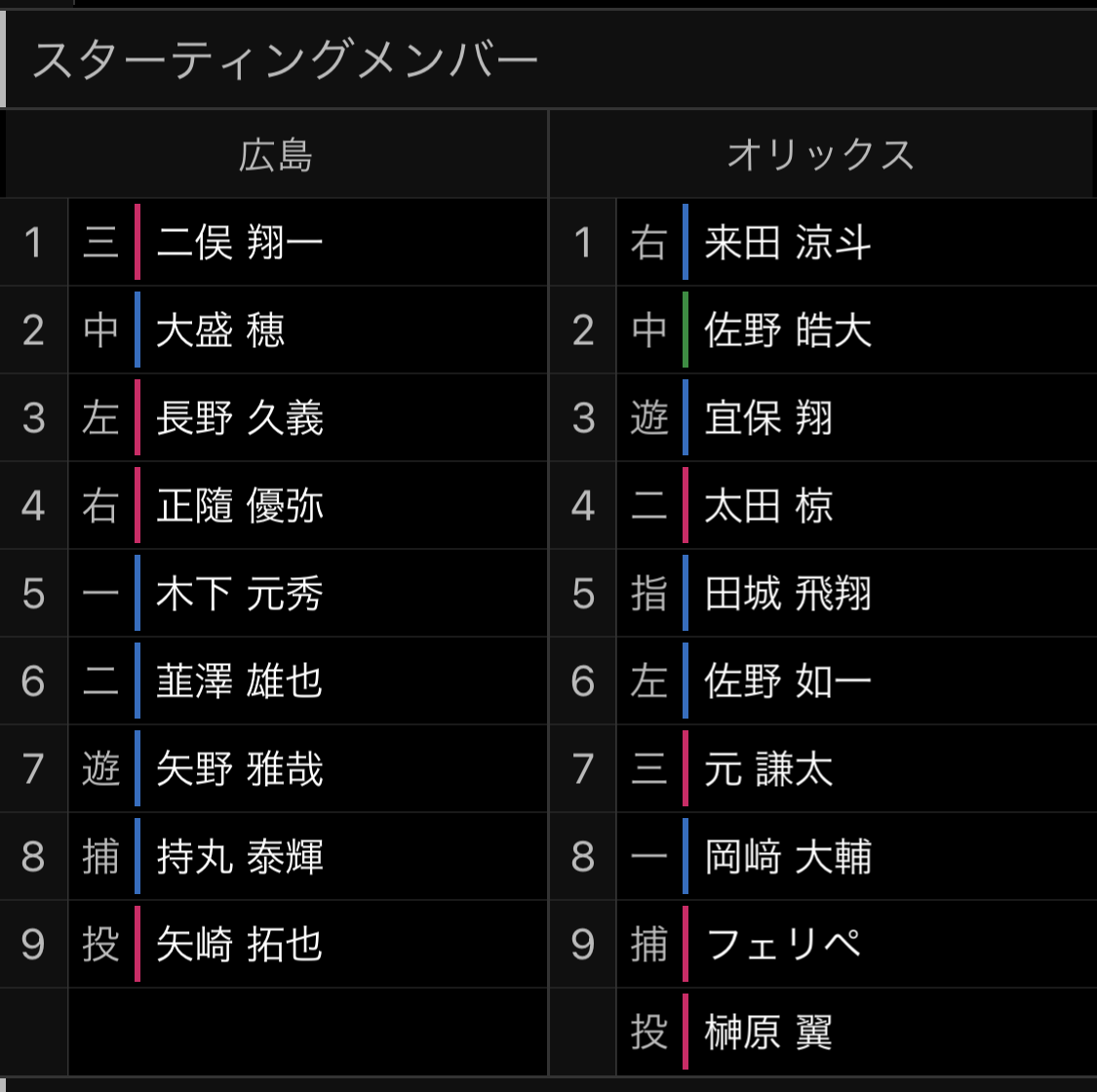Open shortstop 矢野 雅哉 details

pyautogui.click(x=240, y=769)
